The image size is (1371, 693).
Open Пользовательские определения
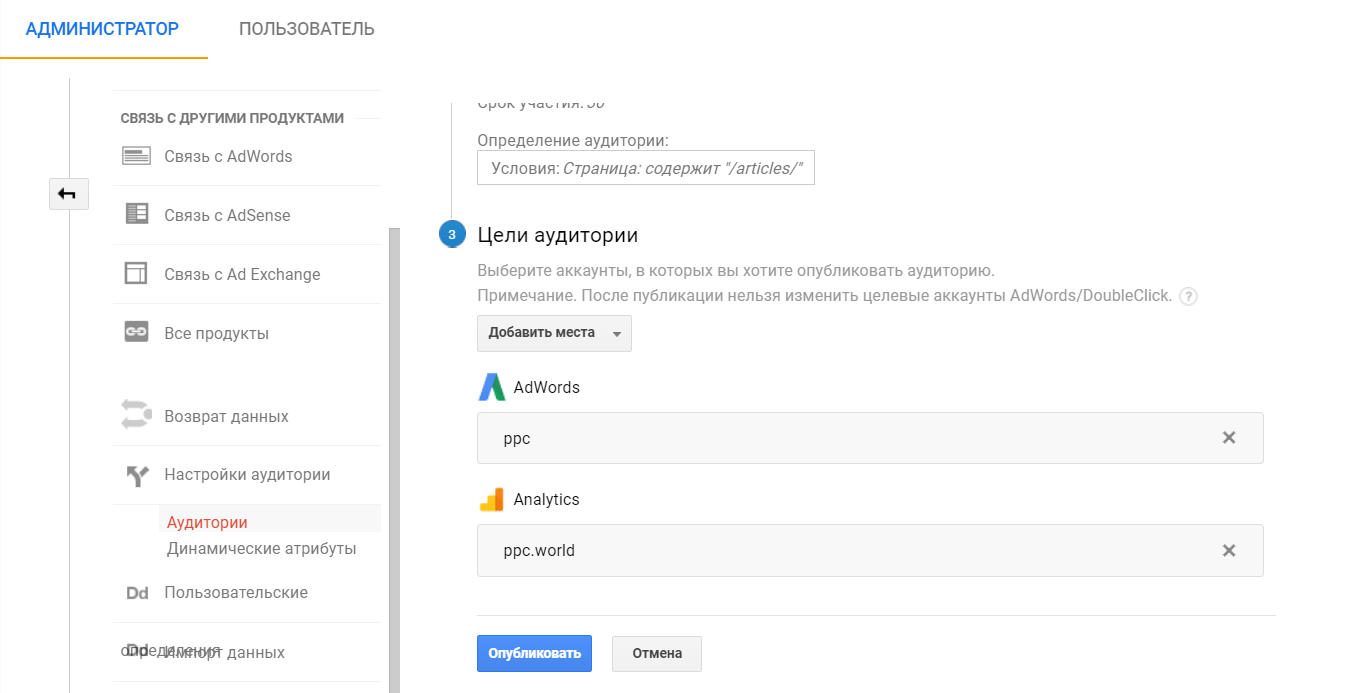(236, 592)
